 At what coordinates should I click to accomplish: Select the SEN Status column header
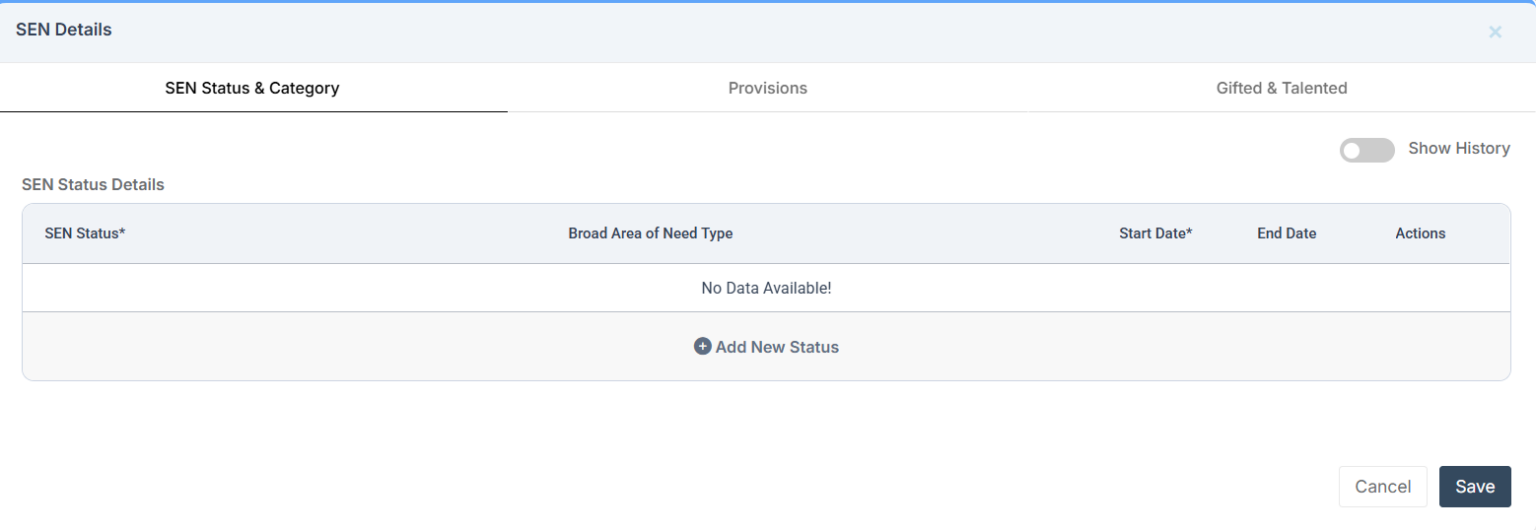pos(81,233)
